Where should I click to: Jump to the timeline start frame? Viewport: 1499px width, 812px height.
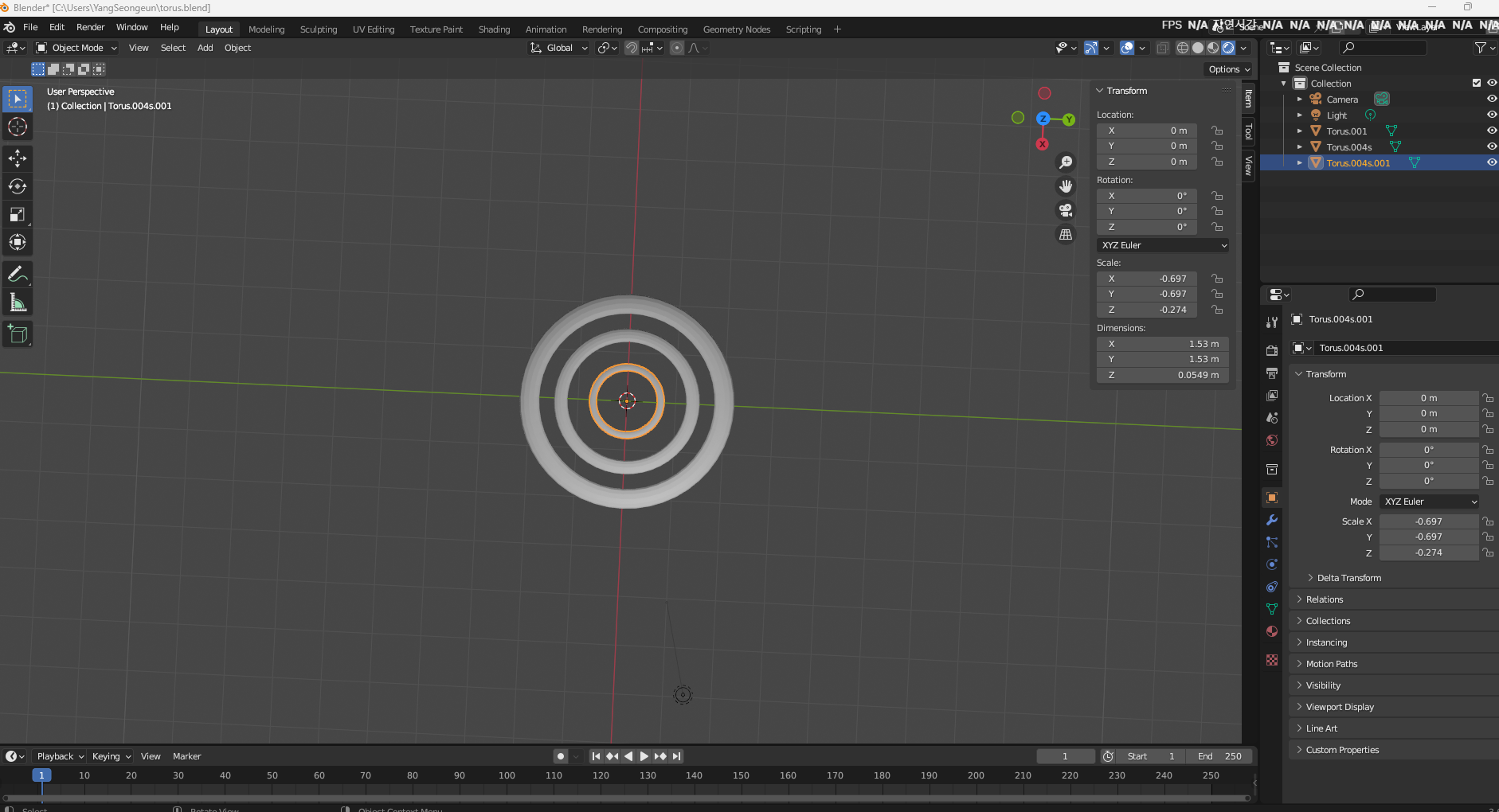pyautogui.click(x=596, y=756)
